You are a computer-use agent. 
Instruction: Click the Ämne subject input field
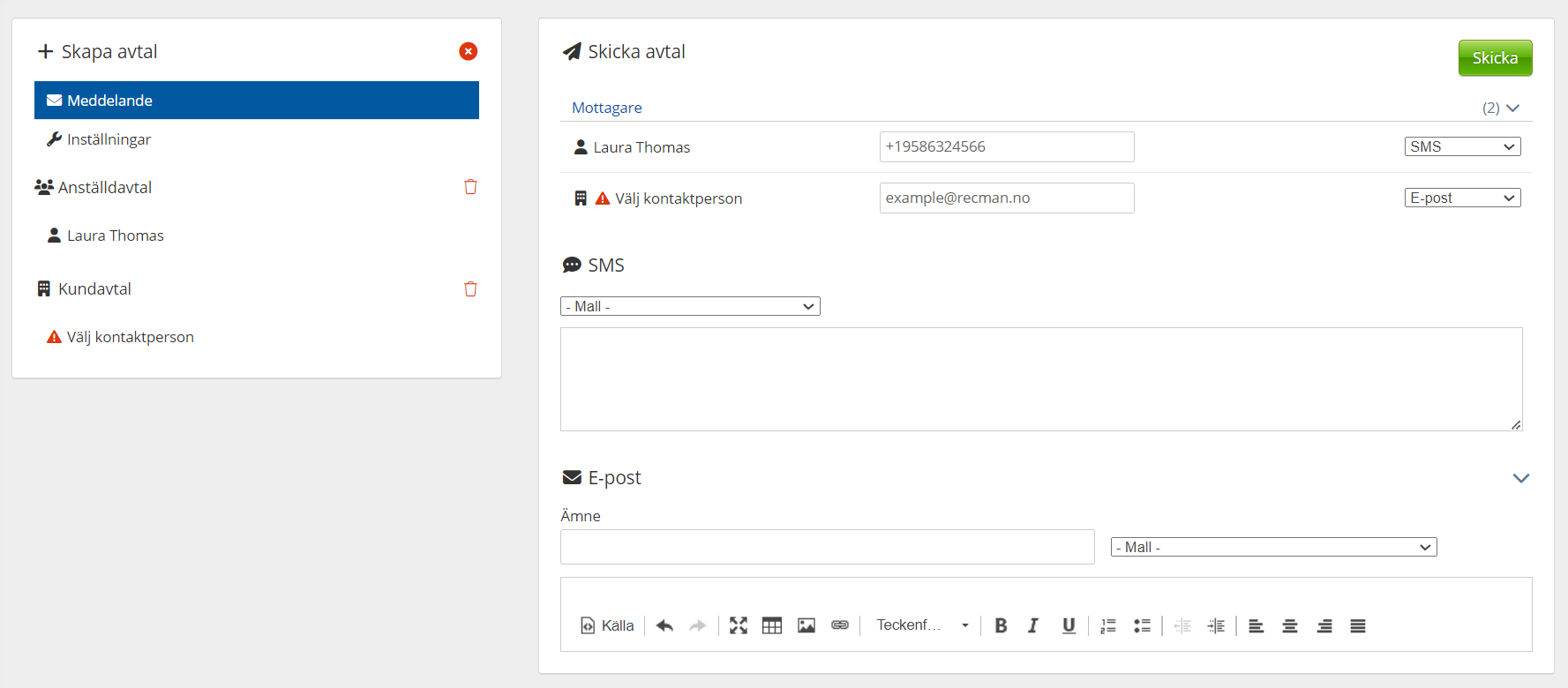pyautogui.click(x=827, y=547)
